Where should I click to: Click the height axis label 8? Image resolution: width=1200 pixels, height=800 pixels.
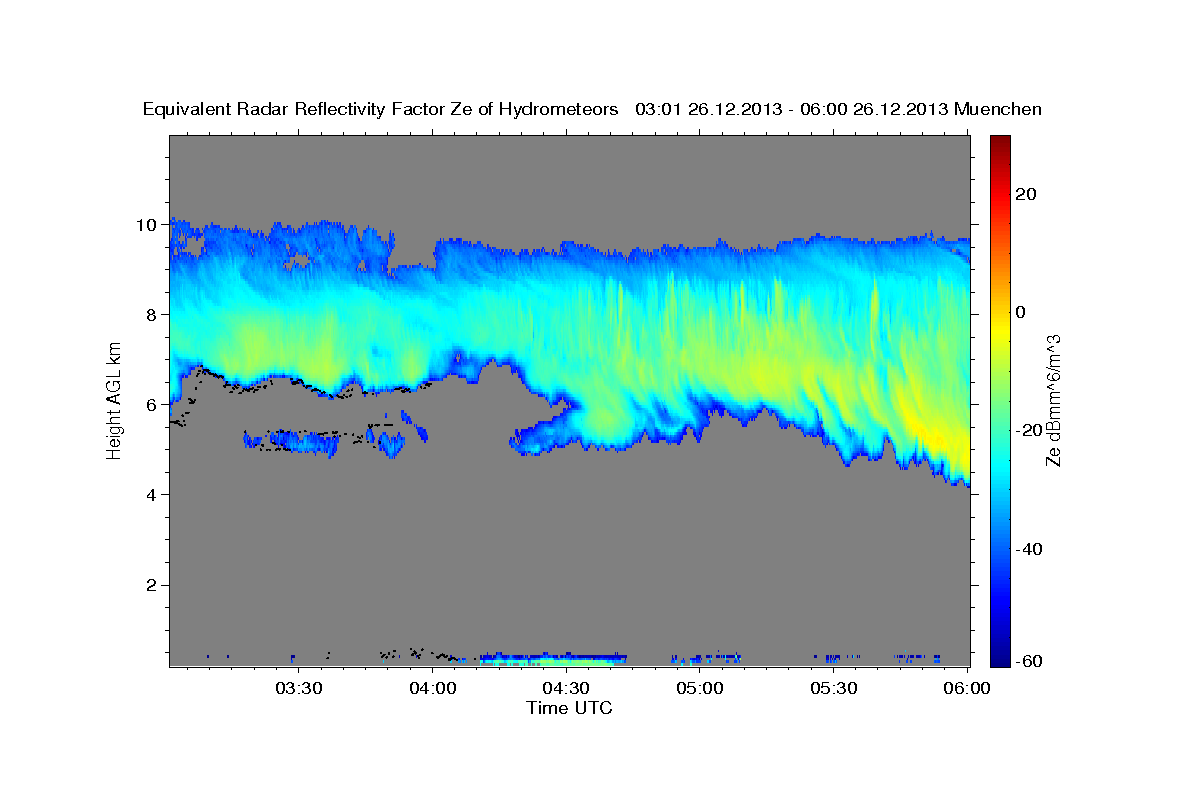pos(150,315)
